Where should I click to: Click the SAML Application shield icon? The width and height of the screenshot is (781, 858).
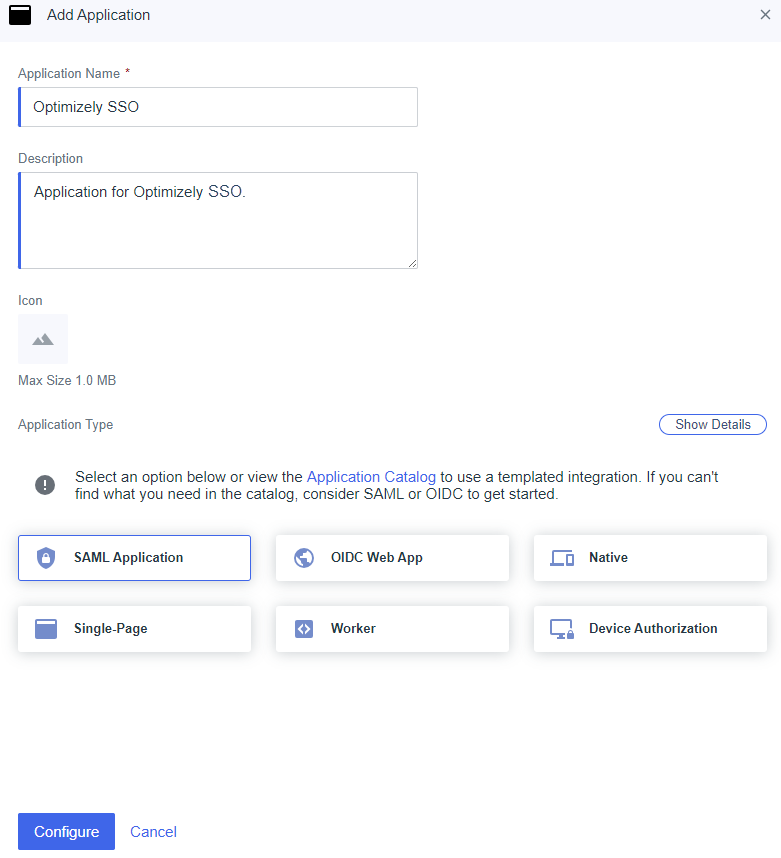(46, 558)
